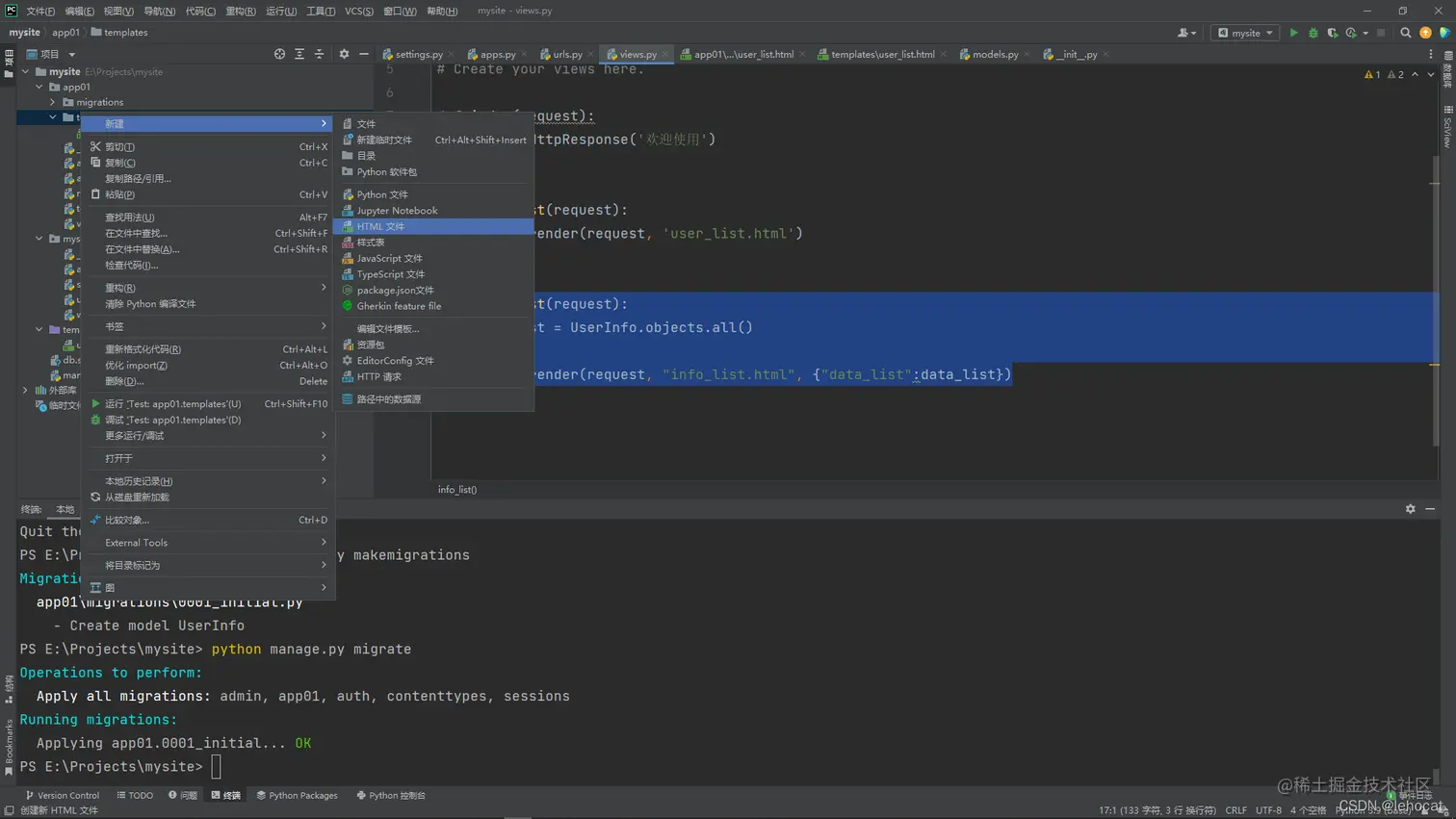Open the Version Control tool window
This screenshot has width=1456, height=819.
point(63,796)
